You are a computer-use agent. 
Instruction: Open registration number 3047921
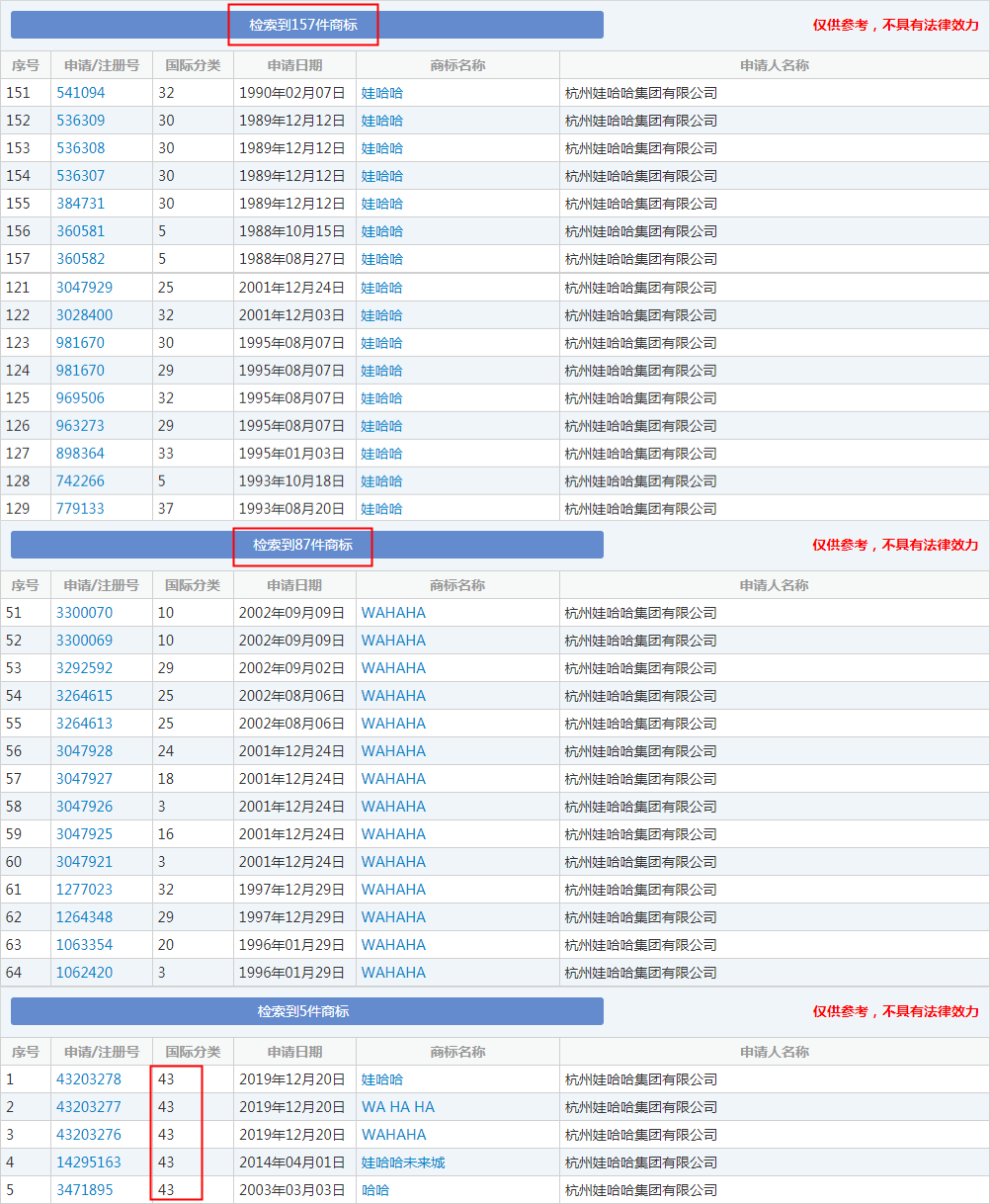[84, 862]
